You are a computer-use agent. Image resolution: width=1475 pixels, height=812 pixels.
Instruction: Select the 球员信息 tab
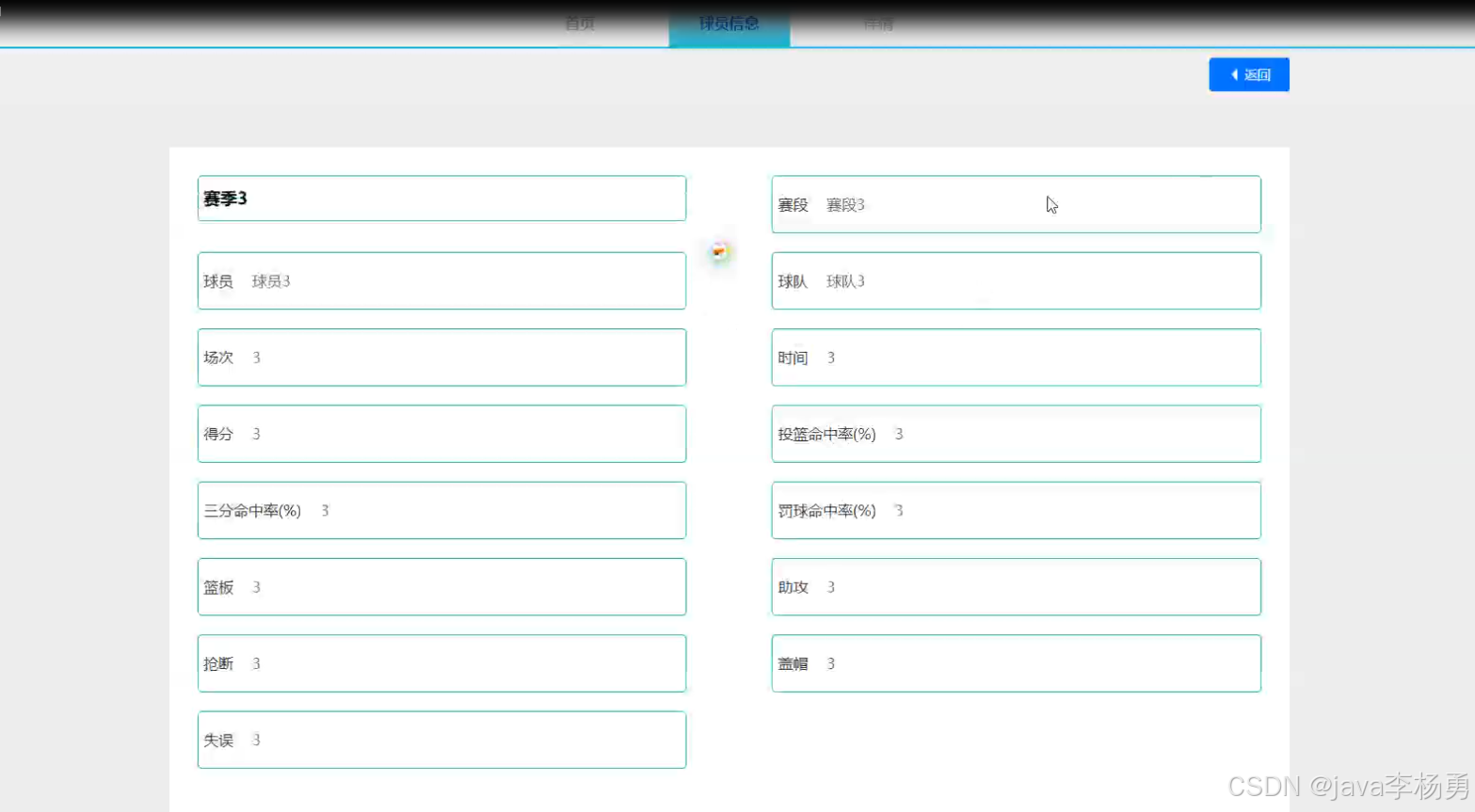[x=729, y=24]
